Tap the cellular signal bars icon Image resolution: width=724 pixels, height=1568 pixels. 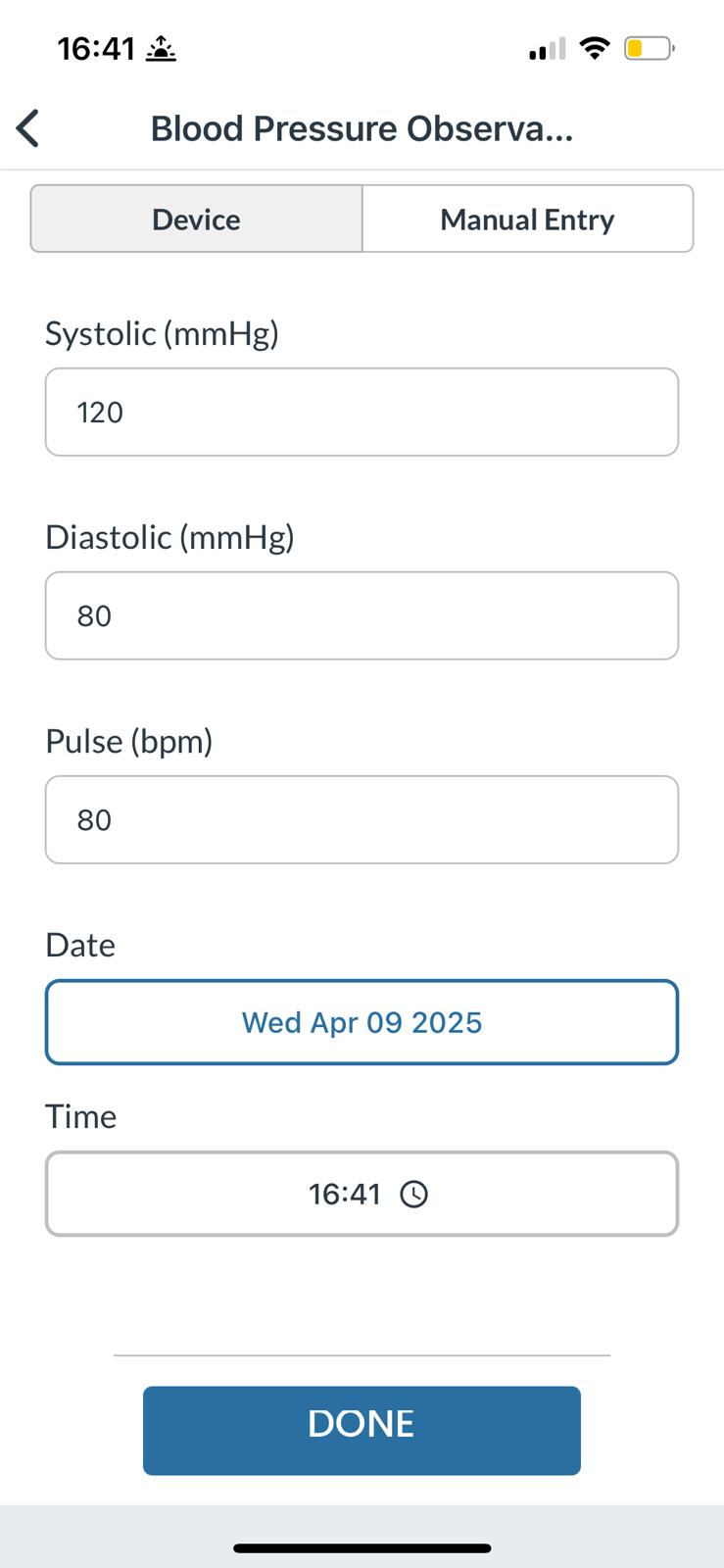(x=547, y=48)
